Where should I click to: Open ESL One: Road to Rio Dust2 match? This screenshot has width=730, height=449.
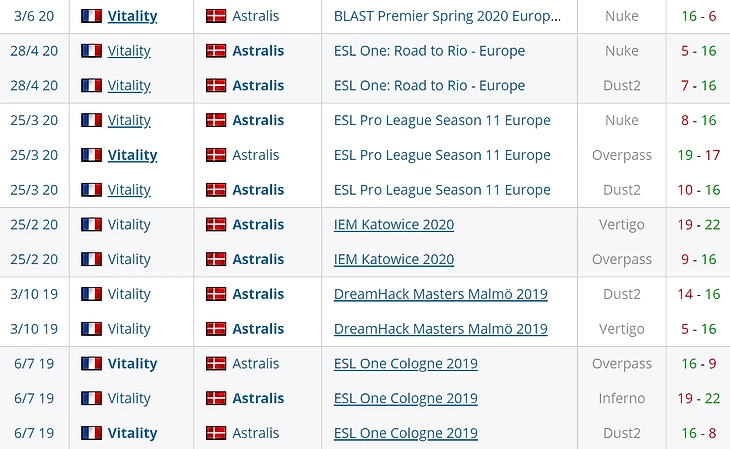429,86
